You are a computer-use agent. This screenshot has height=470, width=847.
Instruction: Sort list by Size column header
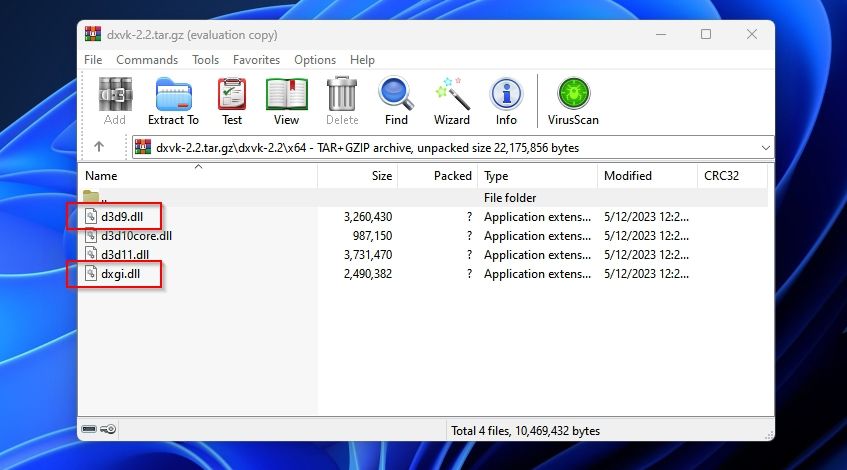coord(358,176)
